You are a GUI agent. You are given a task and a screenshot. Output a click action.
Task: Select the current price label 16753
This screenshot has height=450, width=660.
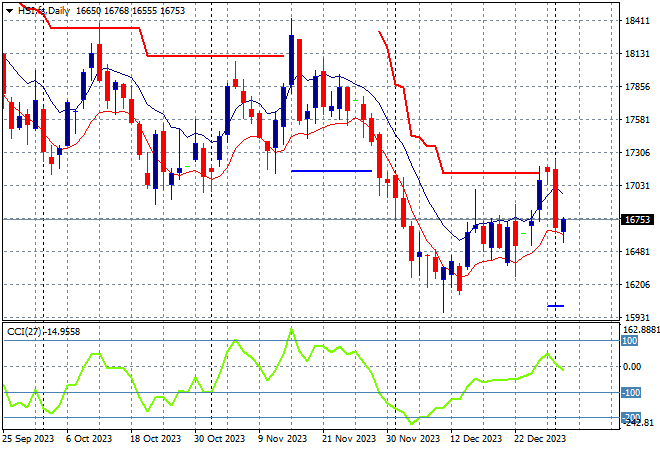pos(637,219)
